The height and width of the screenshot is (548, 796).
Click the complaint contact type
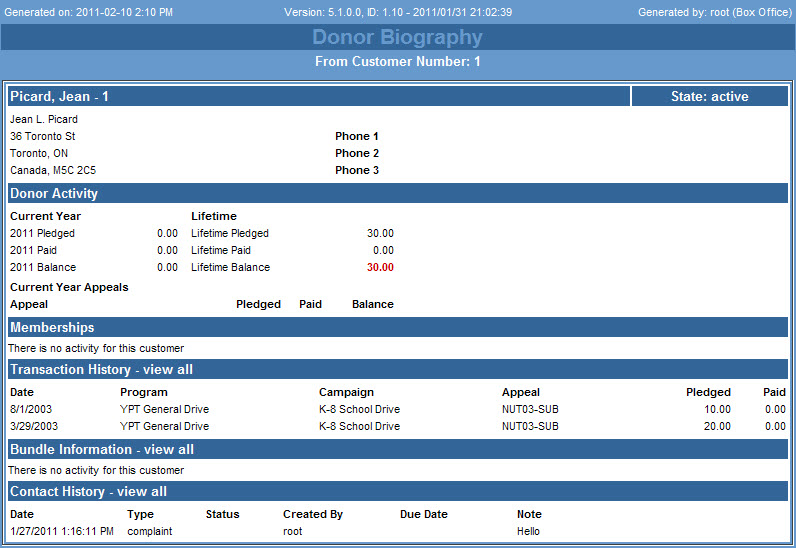pyautogui.click(x=150, y=531)
